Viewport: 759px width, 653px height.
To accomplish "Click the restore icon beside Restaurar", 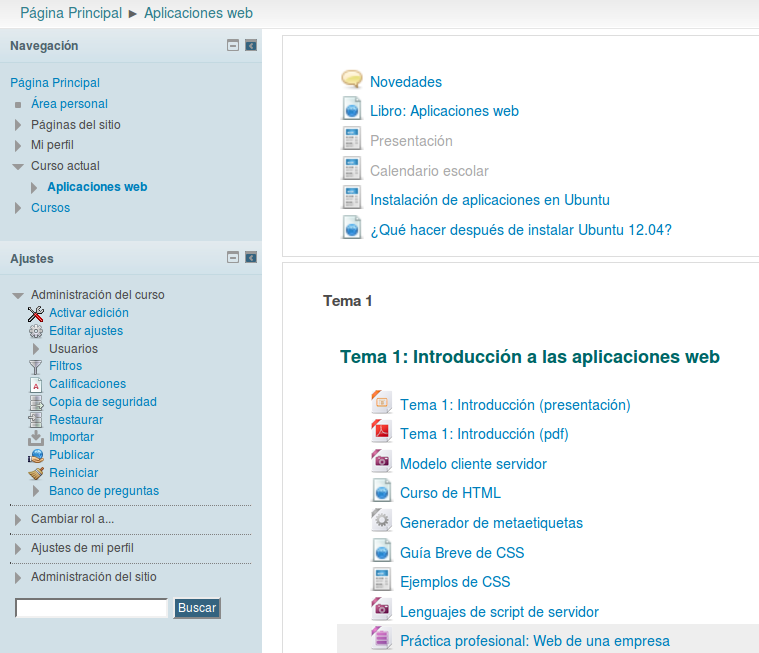I will click(35, 420).
